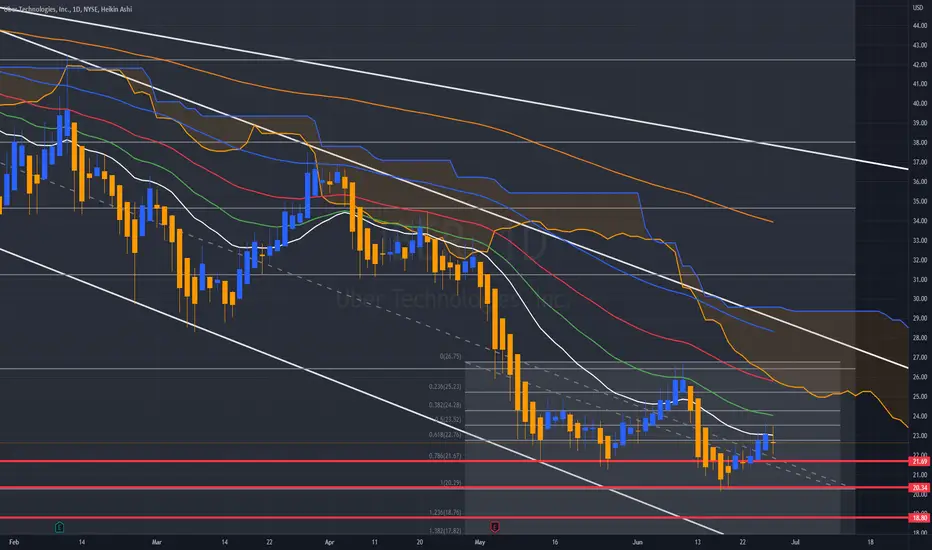932x550 pixels.
Task: Click the 1(20.29) Fibonacci level label
Action: (x=451, y=483)
